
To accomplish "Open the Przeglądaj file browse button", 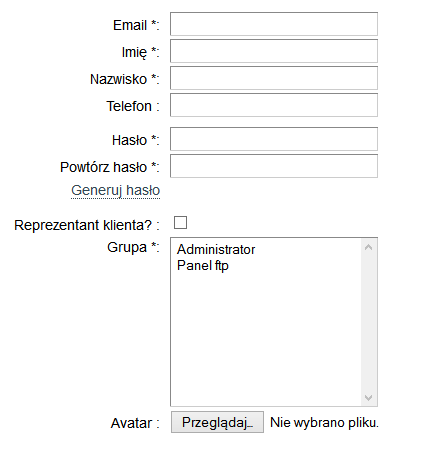I will click(217, 422).
